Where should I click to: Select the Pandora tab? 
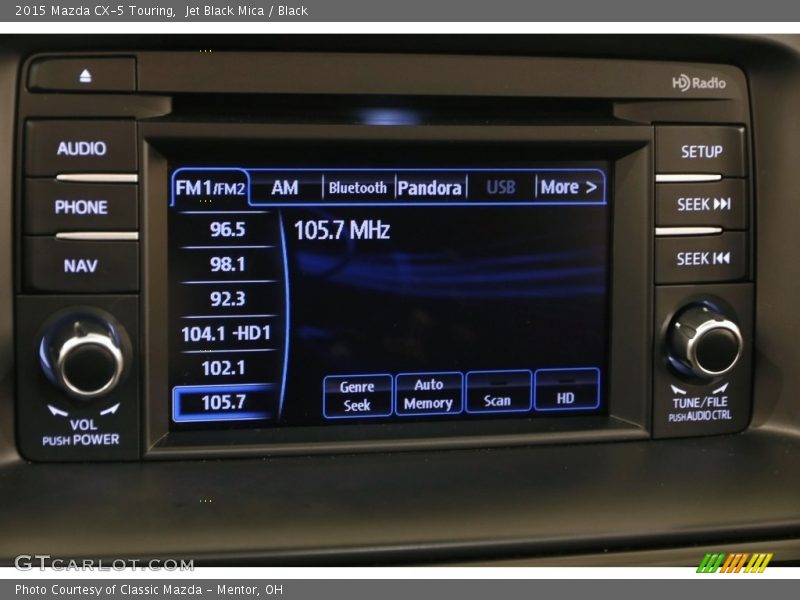430,188
